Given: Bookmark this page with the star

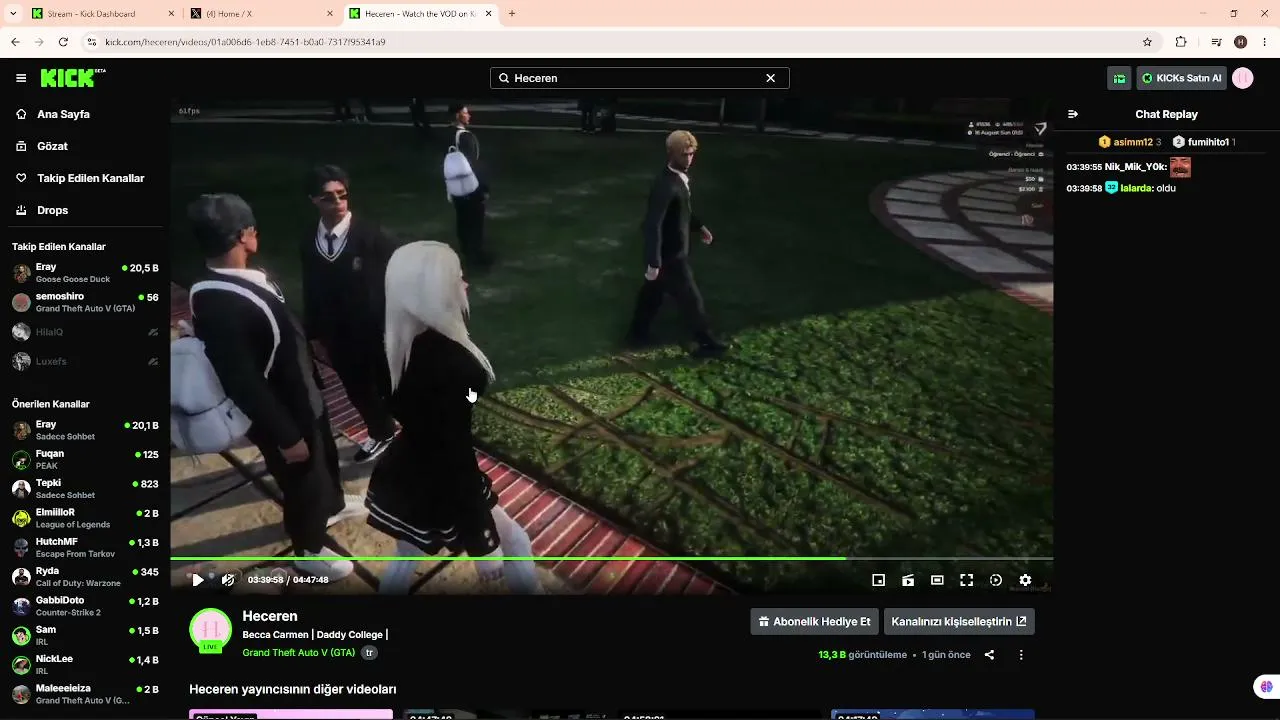Looking at the screenshot, I should pyautogui.click(x=1147, y=42).
